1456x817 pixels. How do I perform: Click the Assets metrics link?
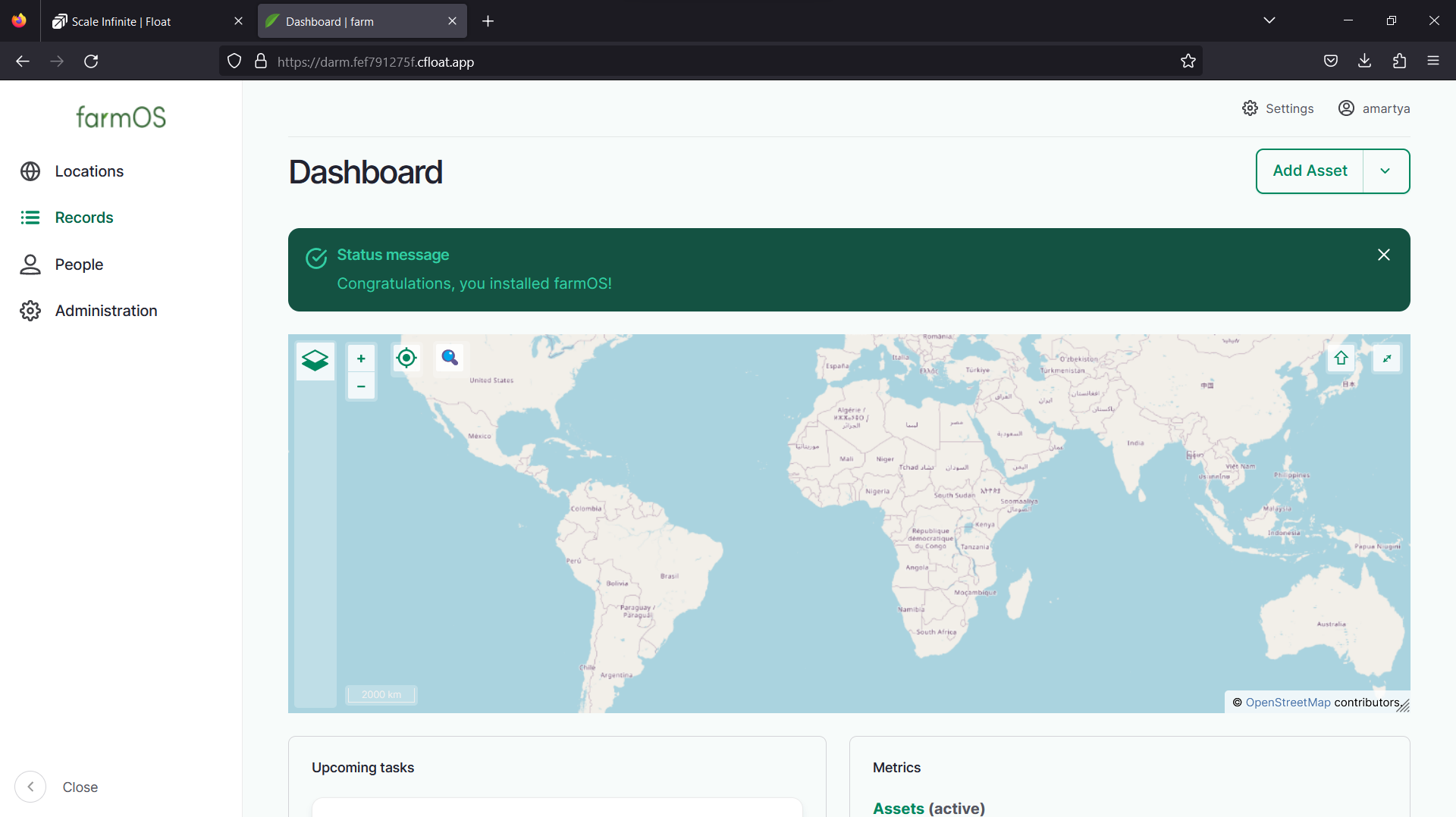coord(899,808)
